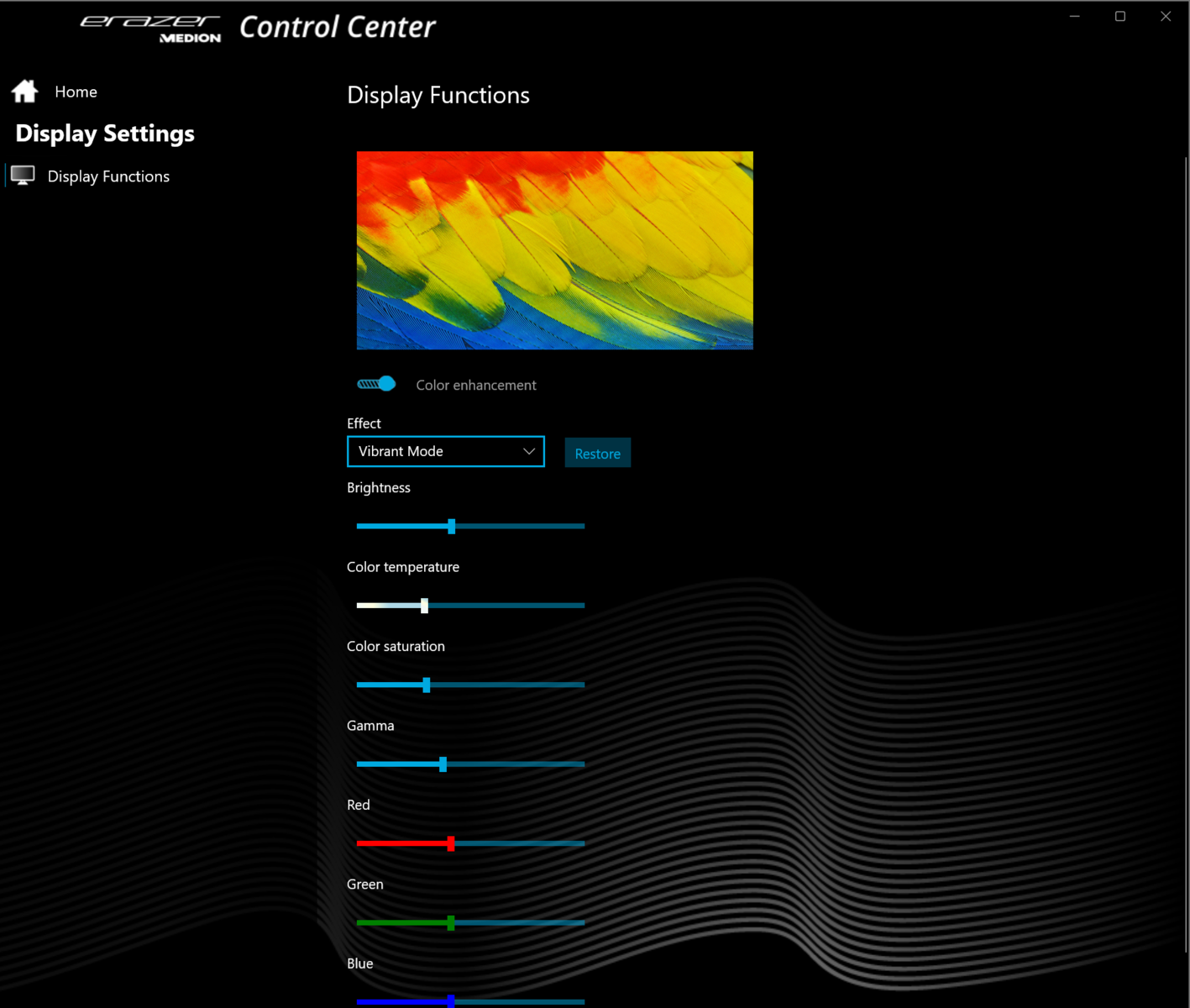Select the Home label in the sidebar
Viewport: 1190px width, 1008px height.
(76, 92)
